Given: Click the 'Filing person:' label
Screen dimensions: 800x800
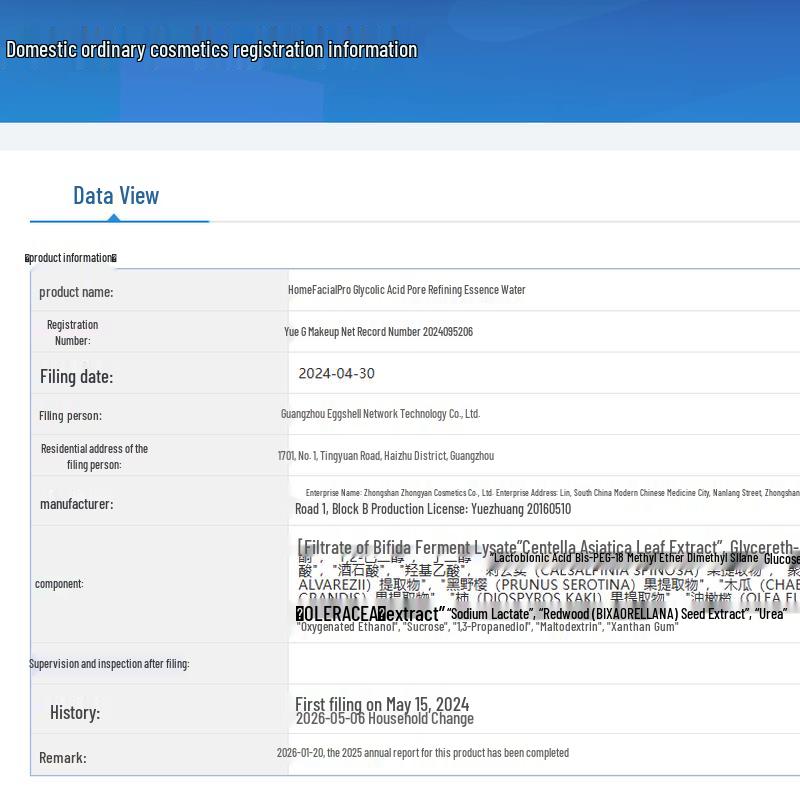Looking at the screenshot, I should click(70, 416).
